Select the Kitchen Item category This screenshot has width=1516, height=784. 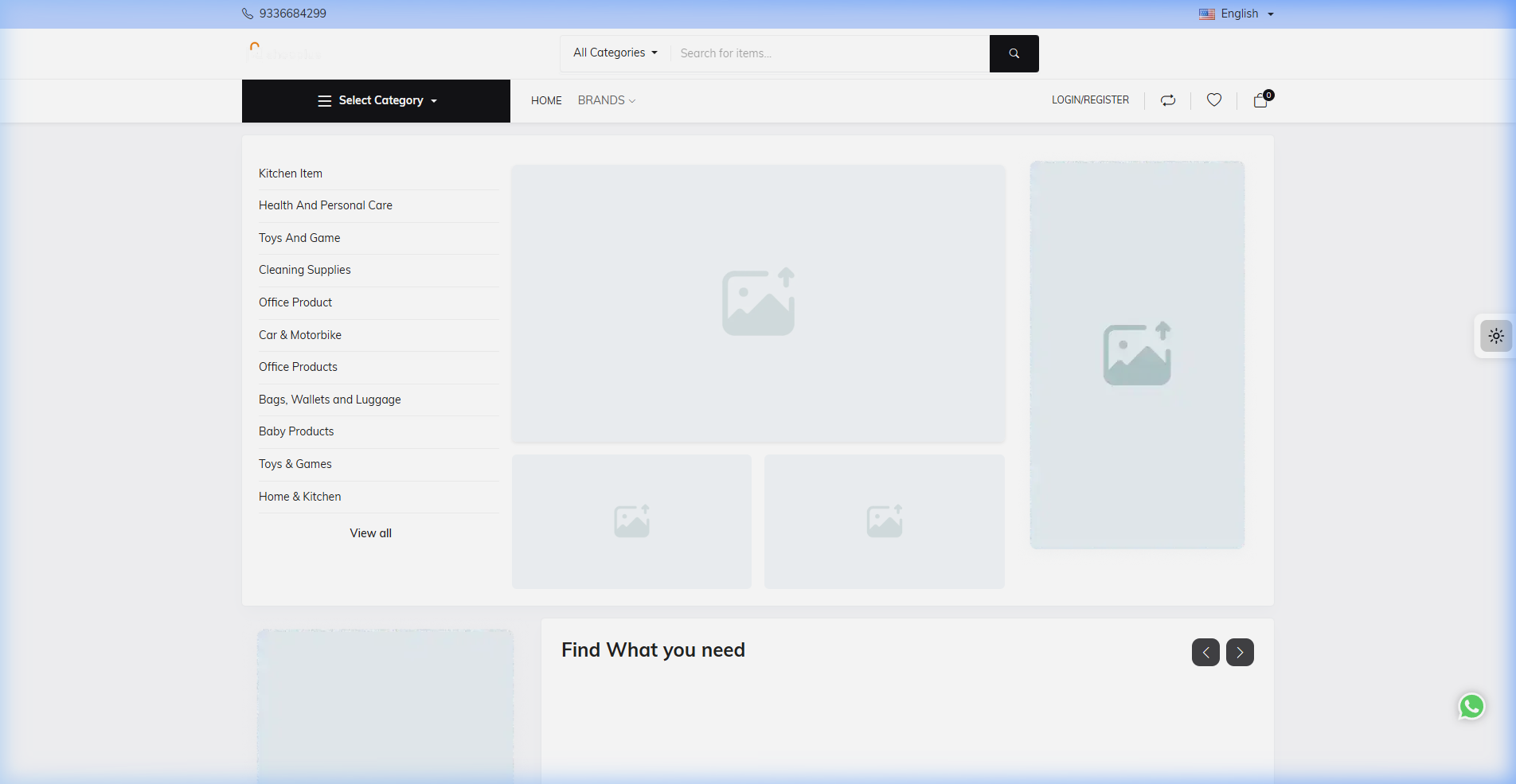pos(291,174)
